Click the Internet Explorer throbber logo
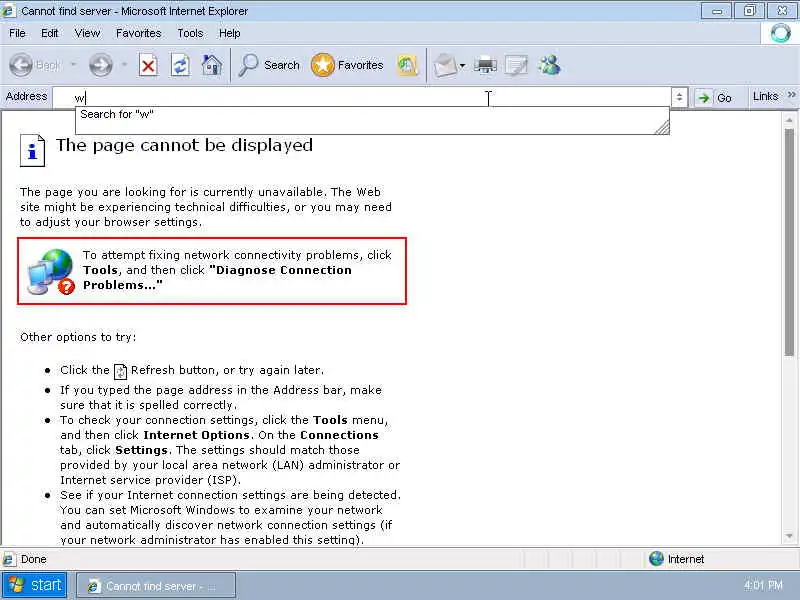 (780, 34)
